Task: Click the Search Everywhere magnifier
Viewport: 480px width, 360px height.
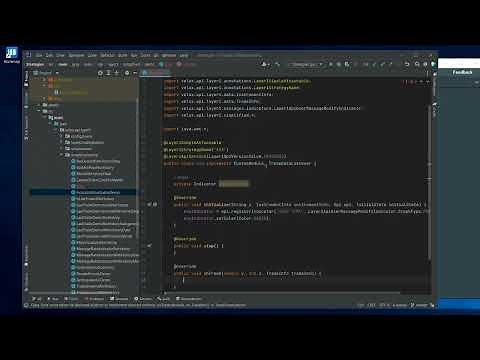Action: click(x=417, y=64)
